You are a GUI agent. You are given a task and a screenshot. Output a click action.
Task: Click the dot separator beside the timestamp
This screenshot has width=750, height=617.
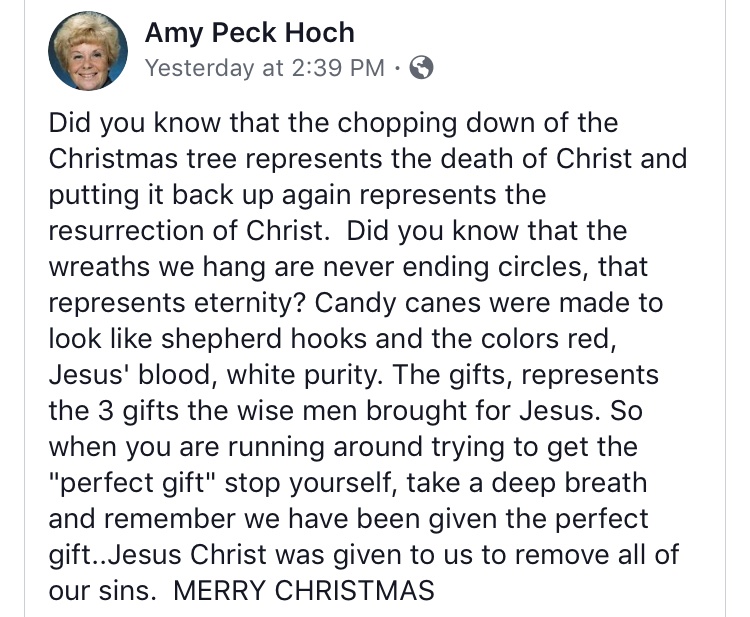tap(397, 67)
